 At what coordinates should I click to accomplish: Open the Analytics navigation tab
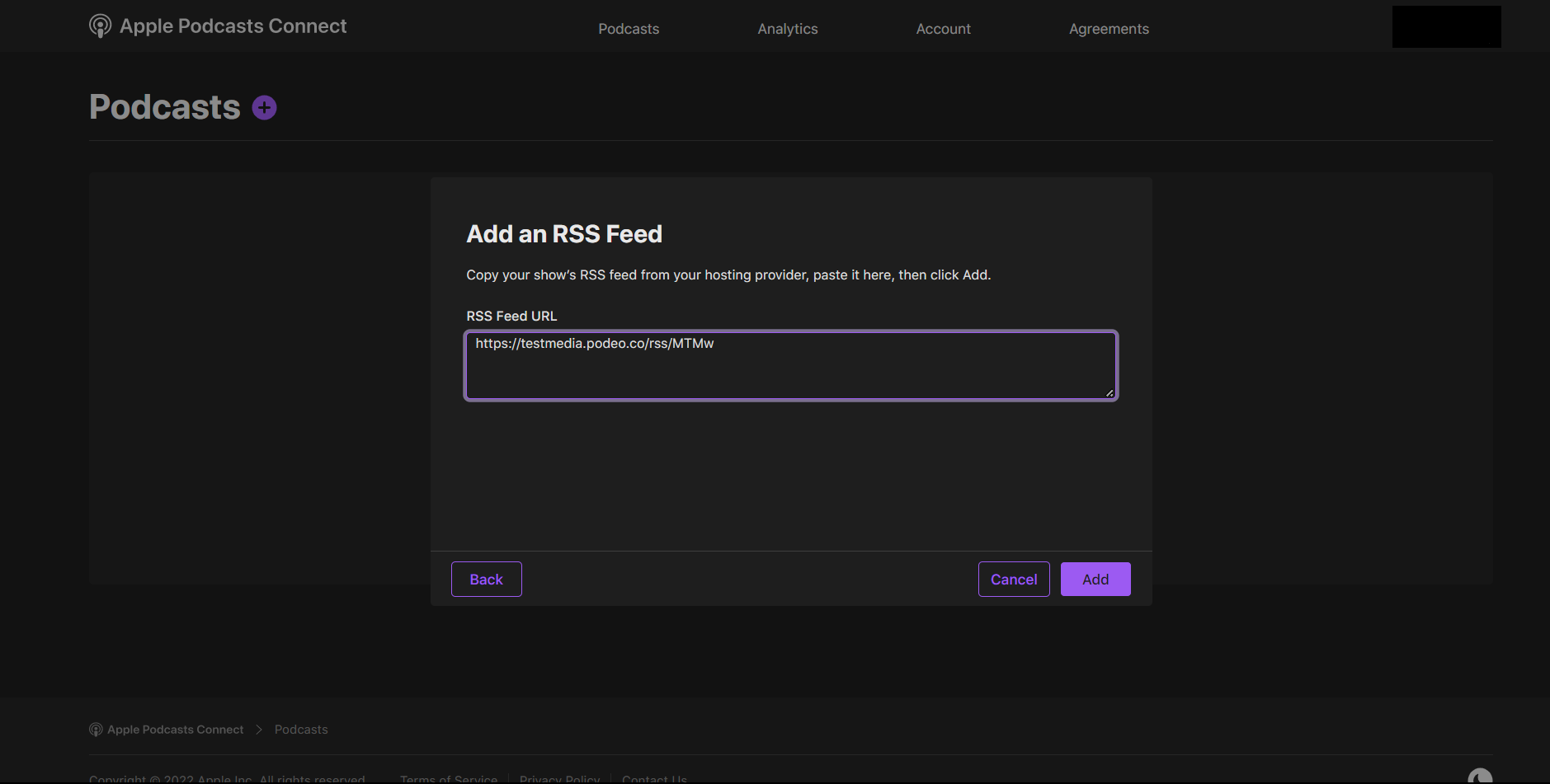(788, 29)
